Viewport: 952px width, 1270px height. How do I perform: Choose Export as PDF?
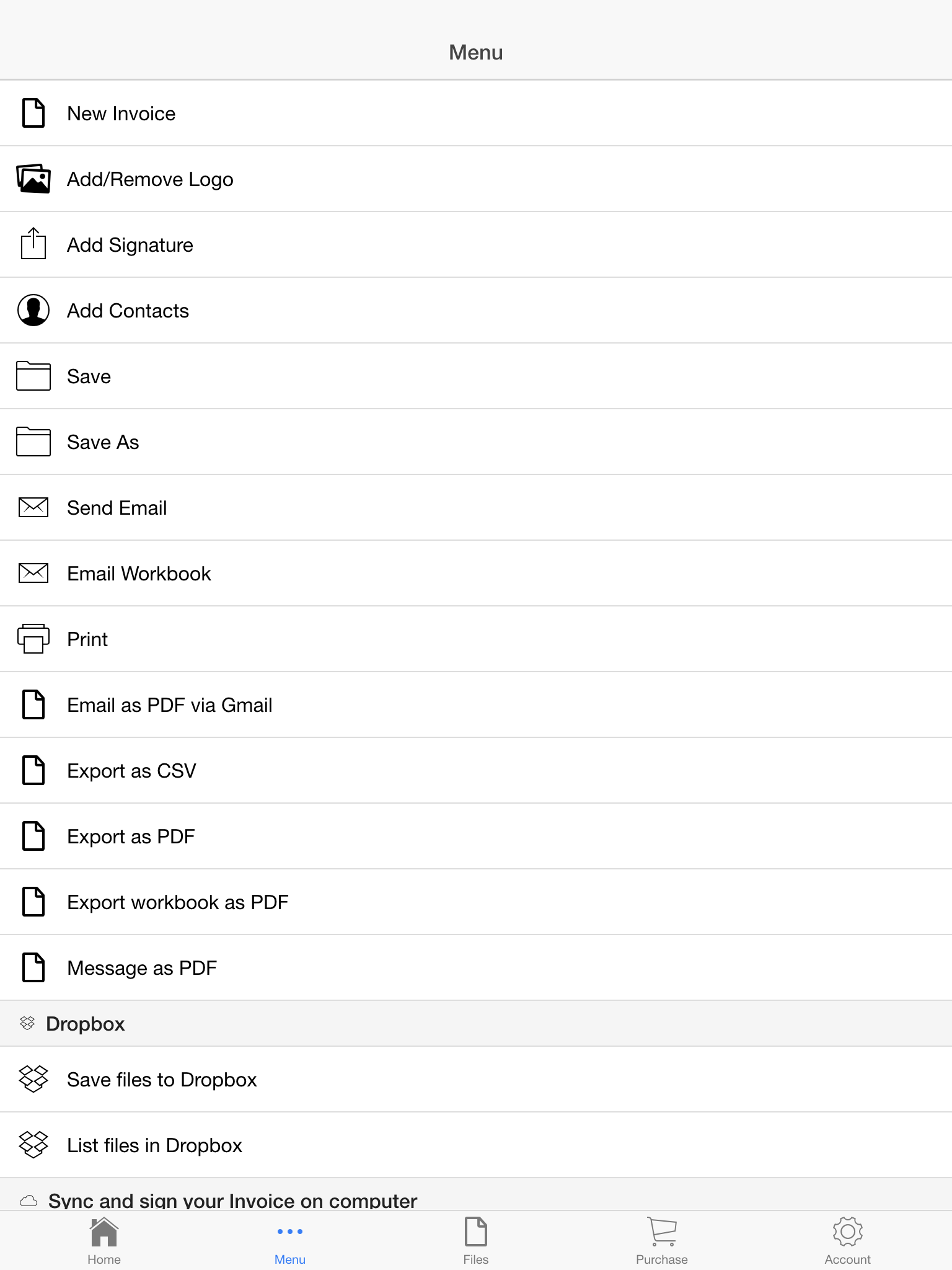[476, 837]
